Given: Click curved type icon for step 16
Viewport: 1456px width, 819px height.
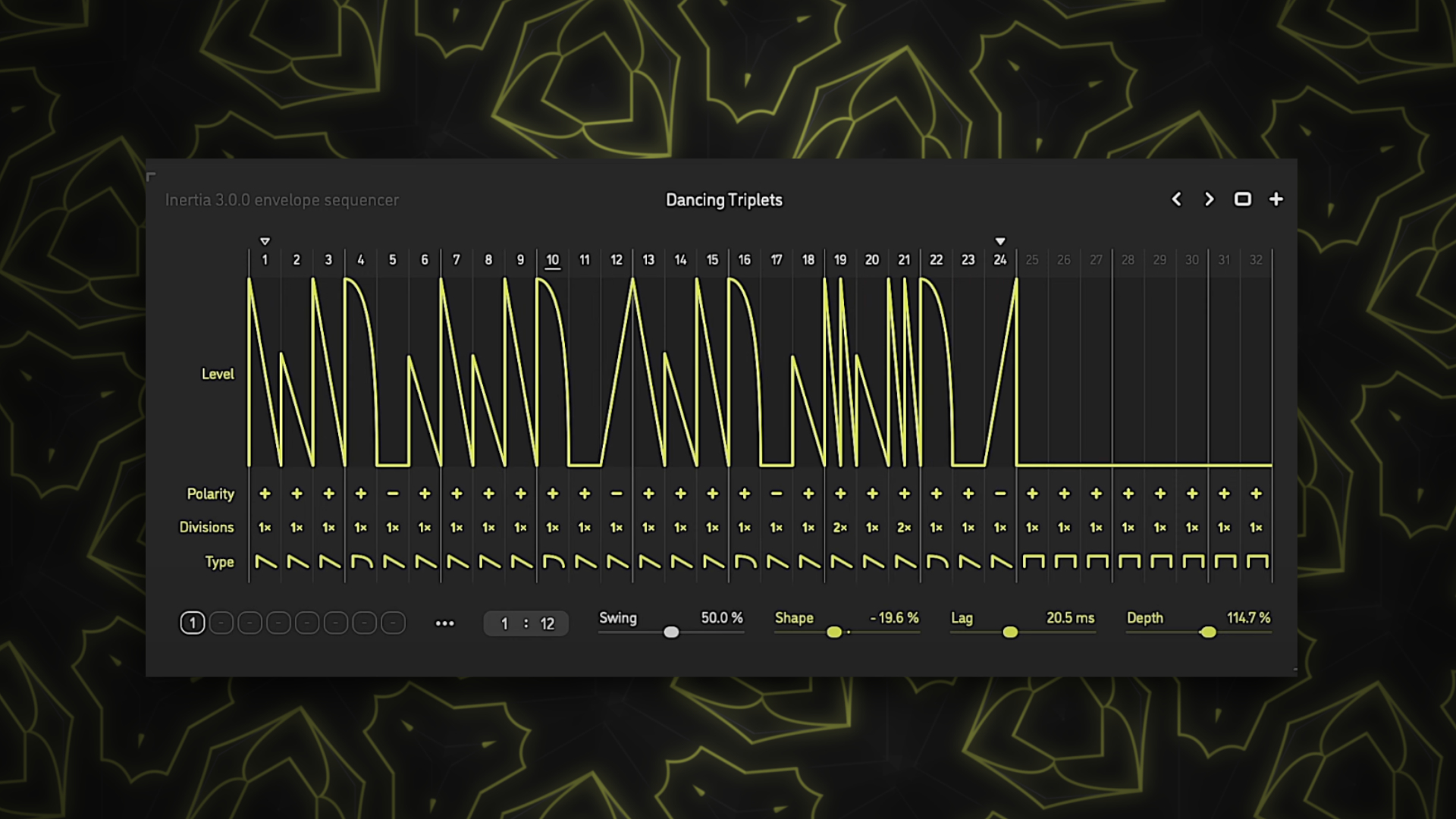Looking at the screenshot, I should coord(745,562).
